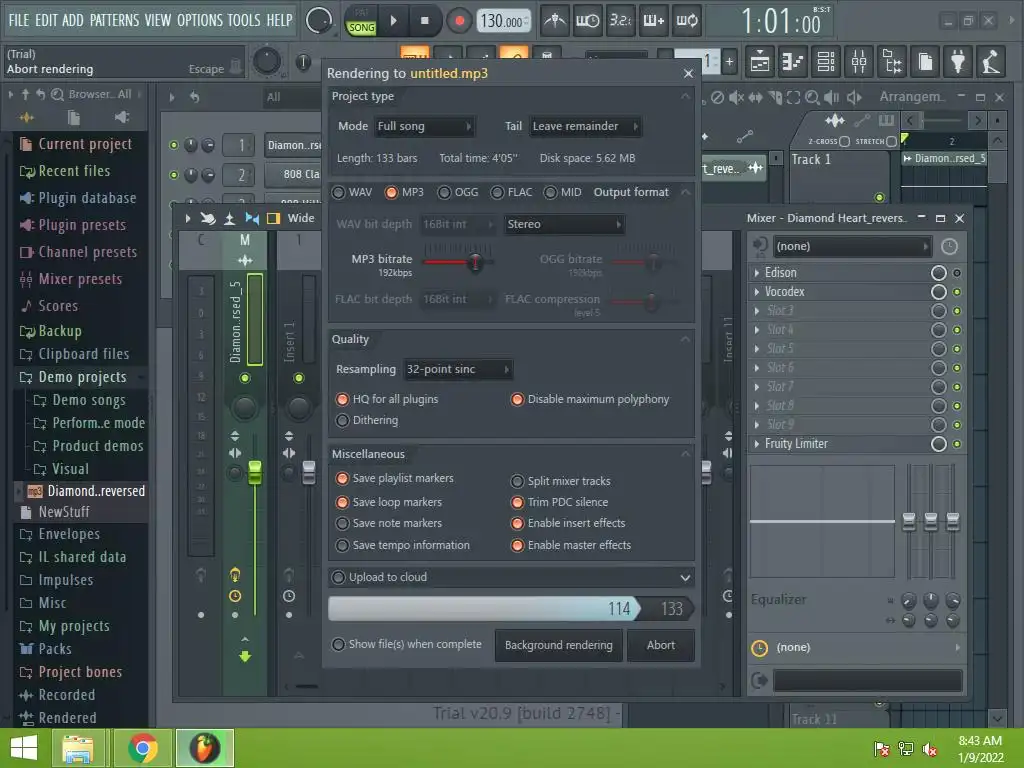Click the Stop button in transport bar
Viewport: 1024px width, 768px height.
click(424, 21)
